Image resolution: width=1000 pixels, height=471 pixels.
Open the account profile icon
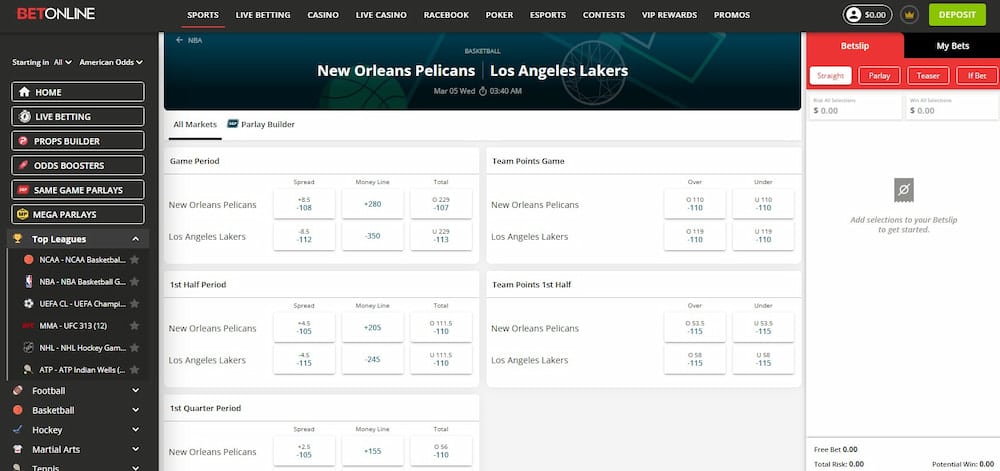tap(853, 15)
